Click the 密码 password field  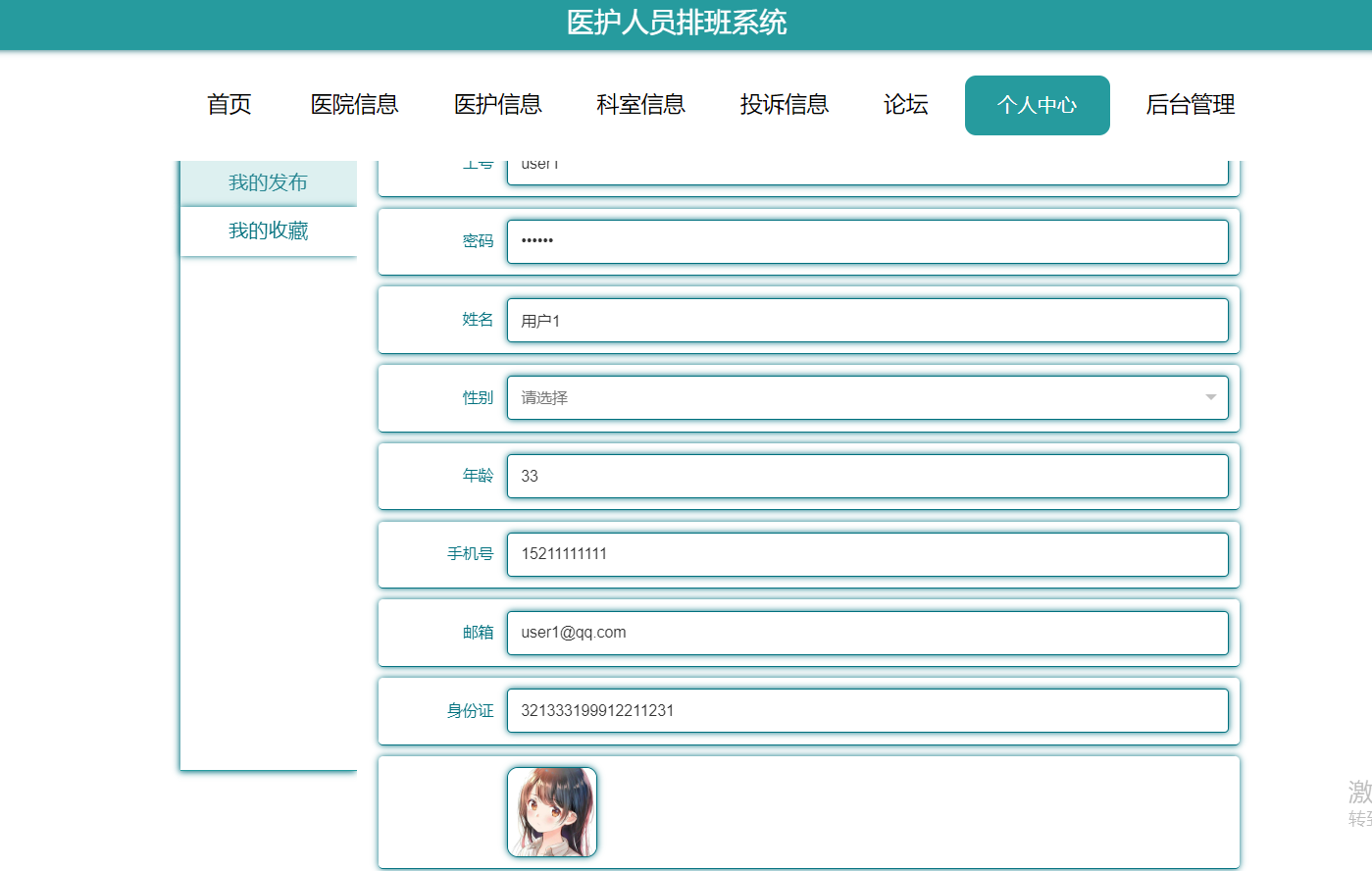pyautogui.click(x=868, y=241)
